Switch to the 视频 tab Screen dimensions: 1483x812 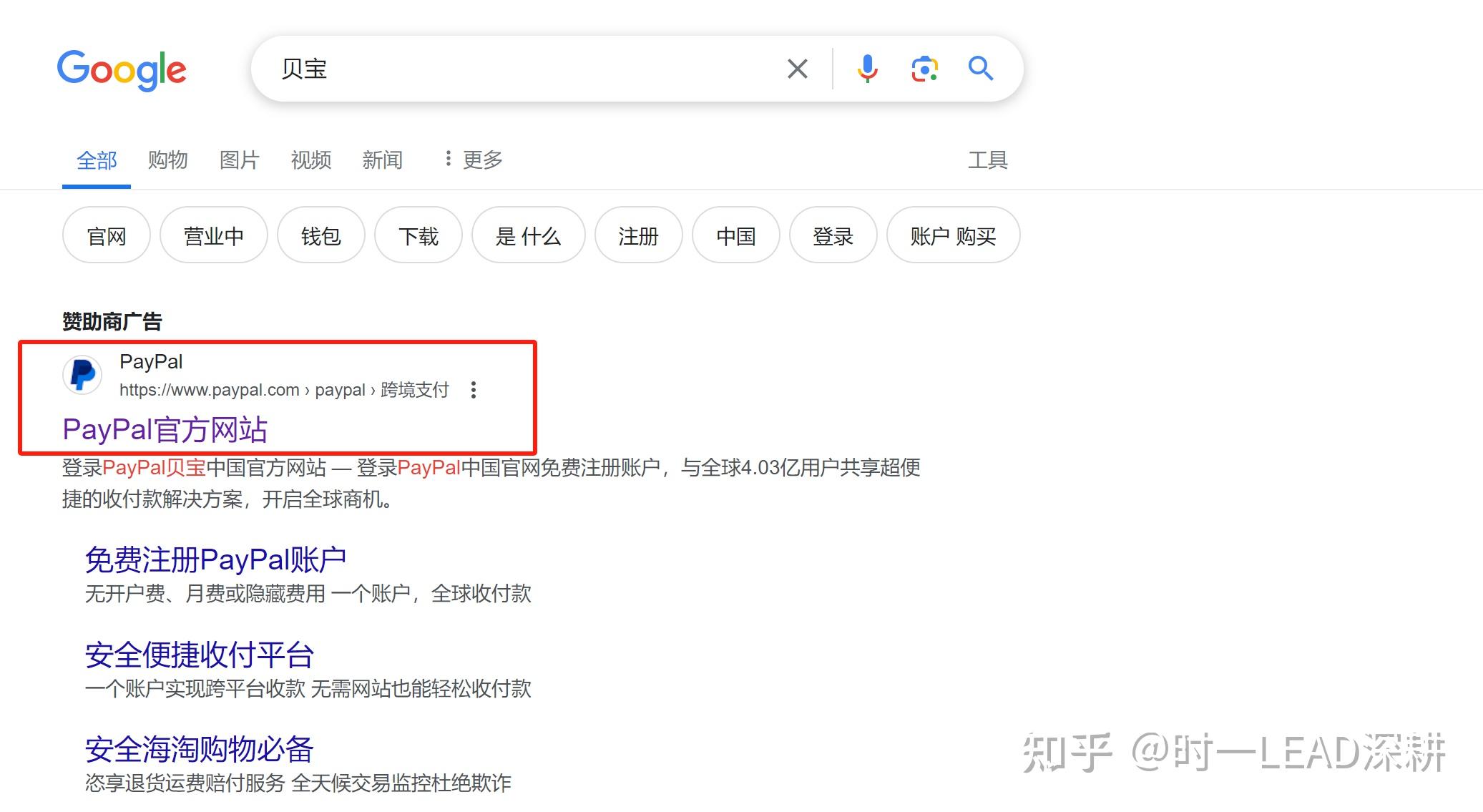(x=310, y=160)
